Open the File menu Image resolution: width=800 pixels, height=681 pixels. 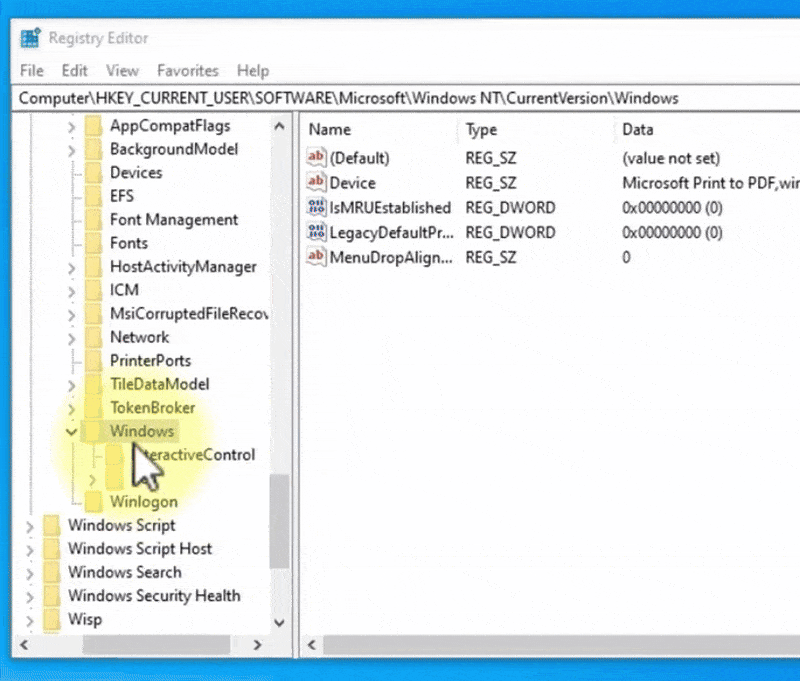point(31,70)
